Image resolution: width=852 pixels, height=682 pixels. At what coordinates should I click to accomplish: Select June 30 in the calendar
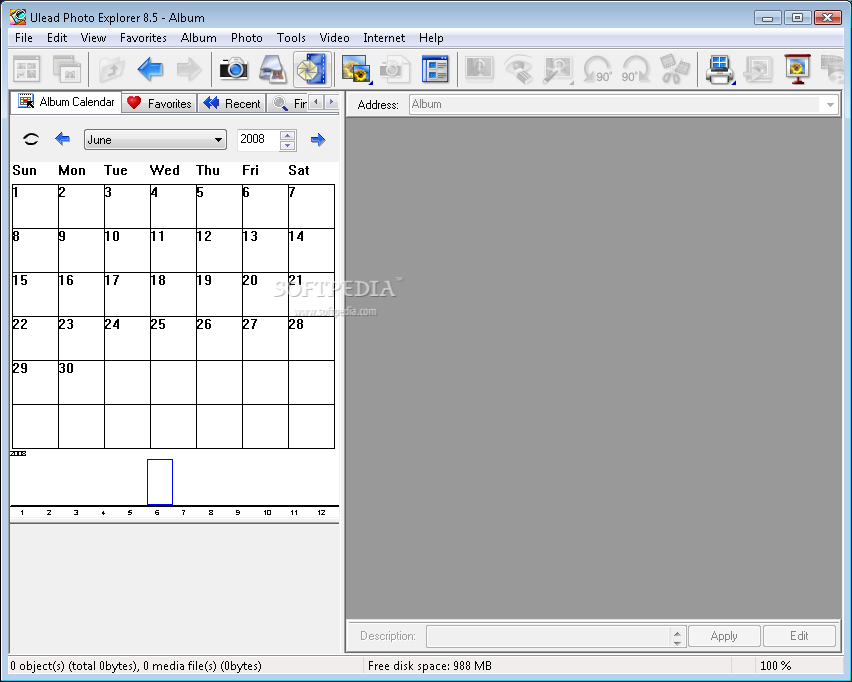pyautogui.click(x=81, y=383)
